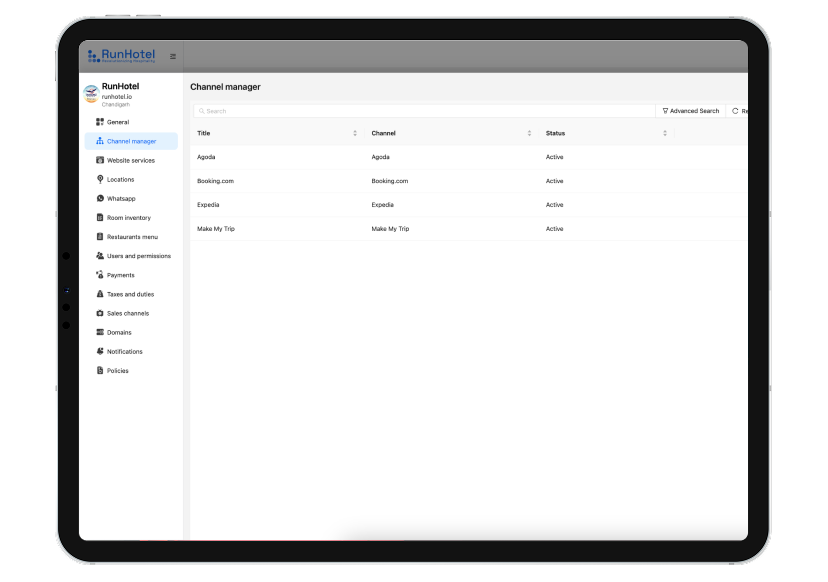Viewport: 828px width, 582px height.
Task: Open Users and permissions section
Action: tap(131, 256)
